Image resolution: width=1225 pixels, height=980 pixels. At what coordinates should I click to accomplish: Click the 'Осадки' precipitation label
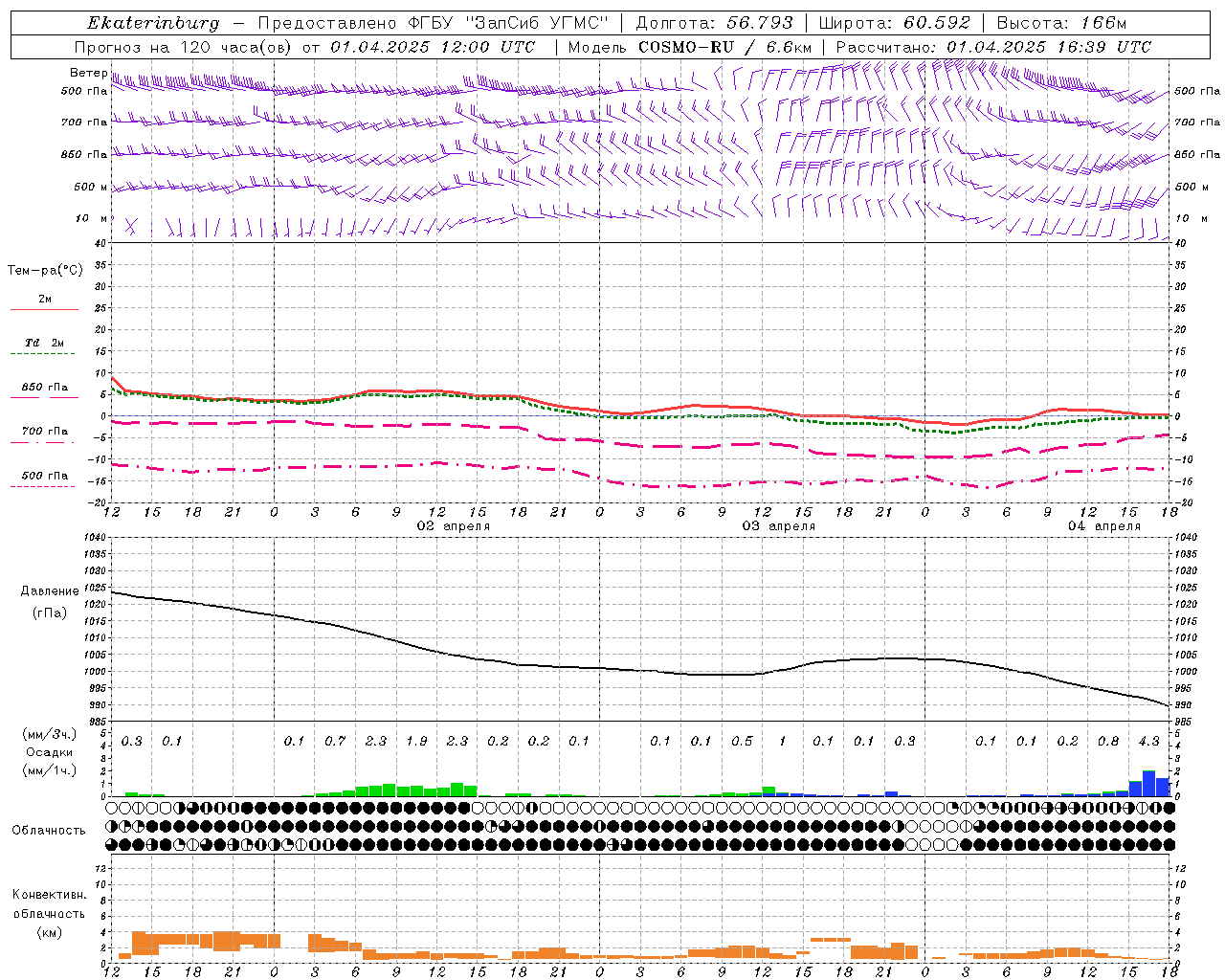coord(50,752)
